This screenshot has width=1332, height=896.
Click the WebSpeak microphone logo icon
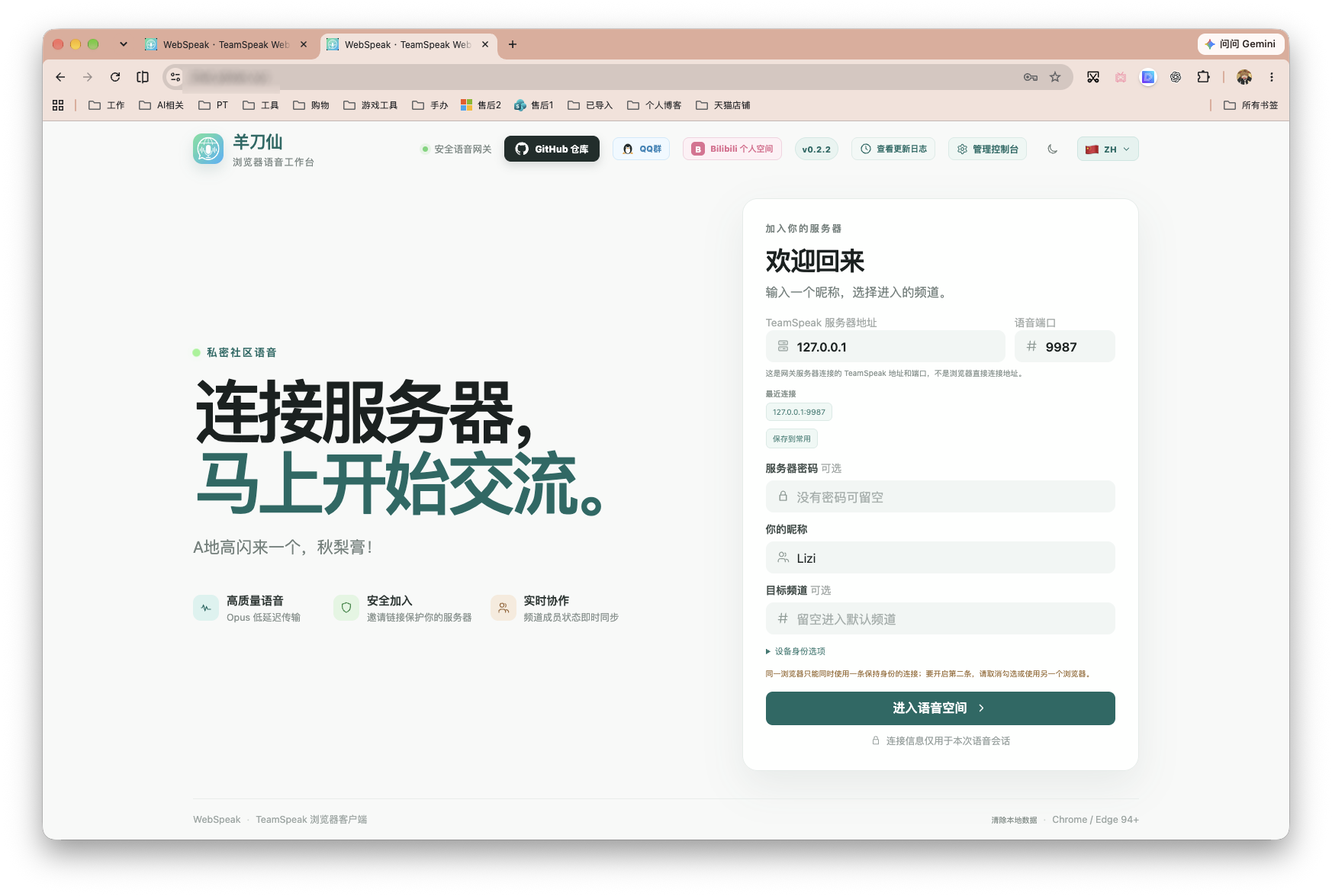pos(208,149)
